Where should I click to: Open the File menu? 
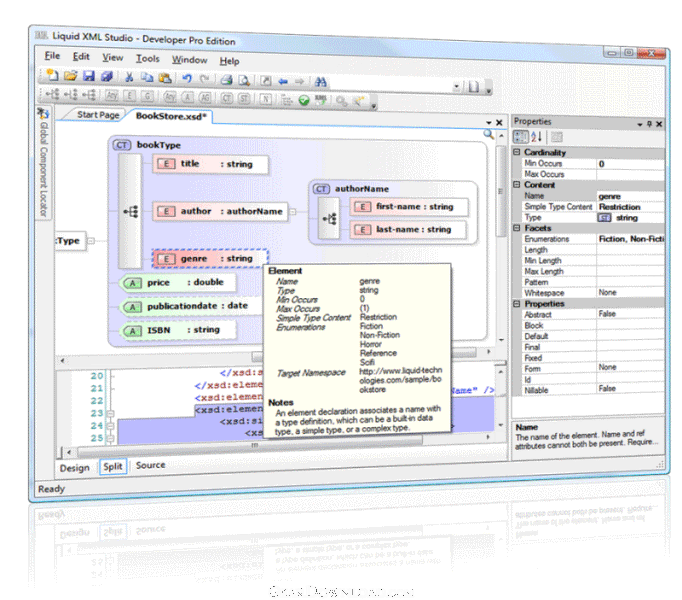(x=52, y=56)
